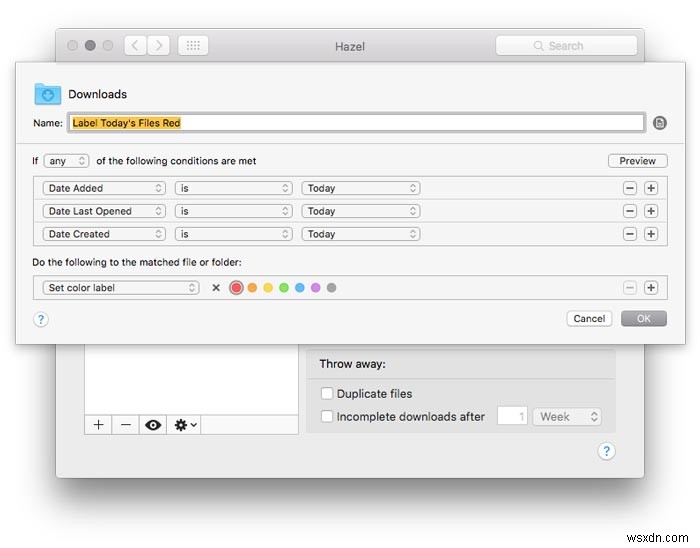Viewport: 700px width, 548px height.
Task: Add another action with plus button
Action: [x=651, y=288]
